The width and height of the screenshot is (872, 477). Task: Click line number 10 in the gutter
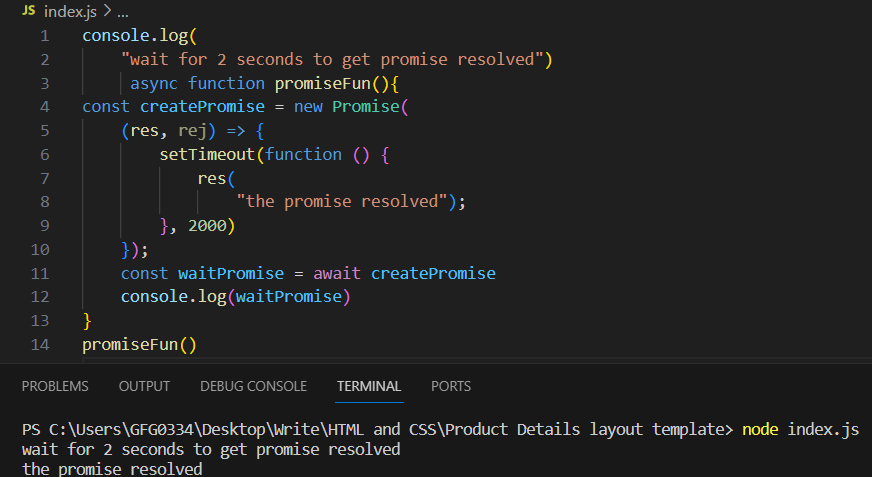pos(39,249)
